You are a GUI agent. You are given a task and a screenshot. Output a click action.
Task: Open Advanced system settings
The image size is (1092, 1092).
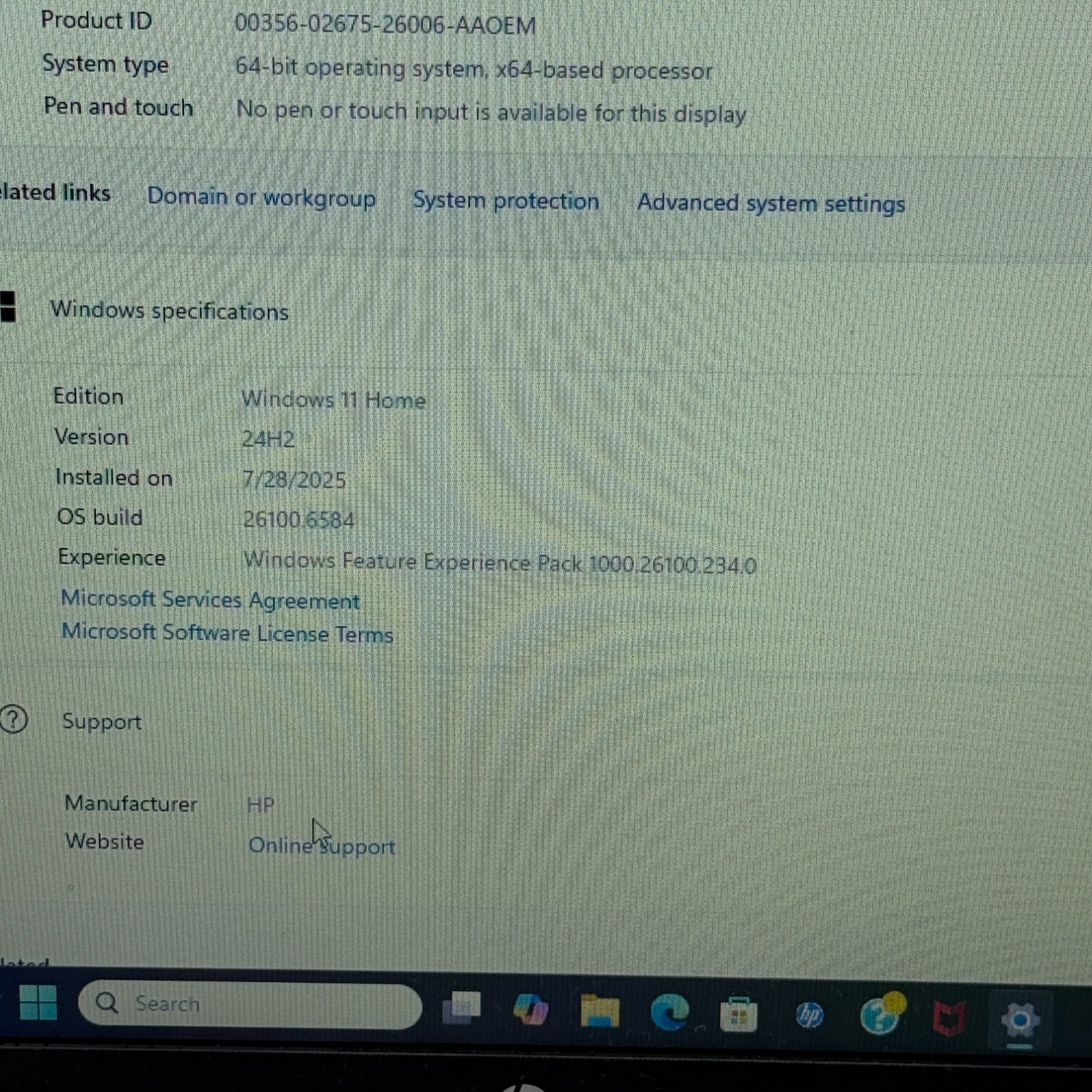click(771, 204)
